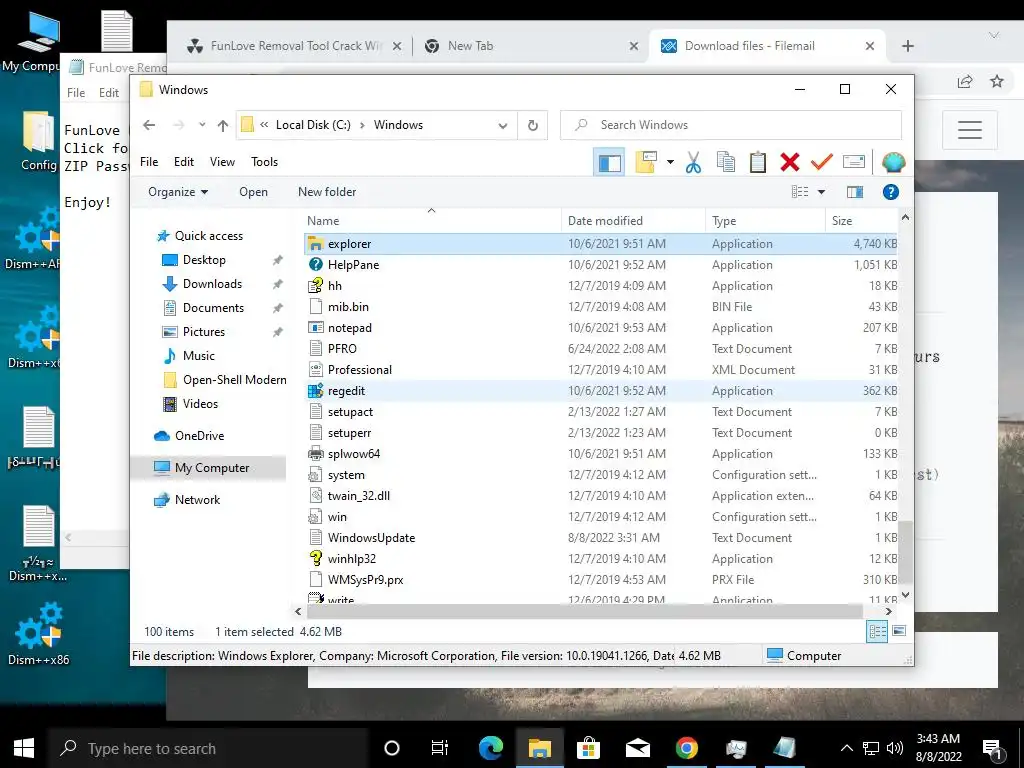Click the Email toolbar icon
The height and width of the screenshot is (768, 1024).
pos(854,161)
